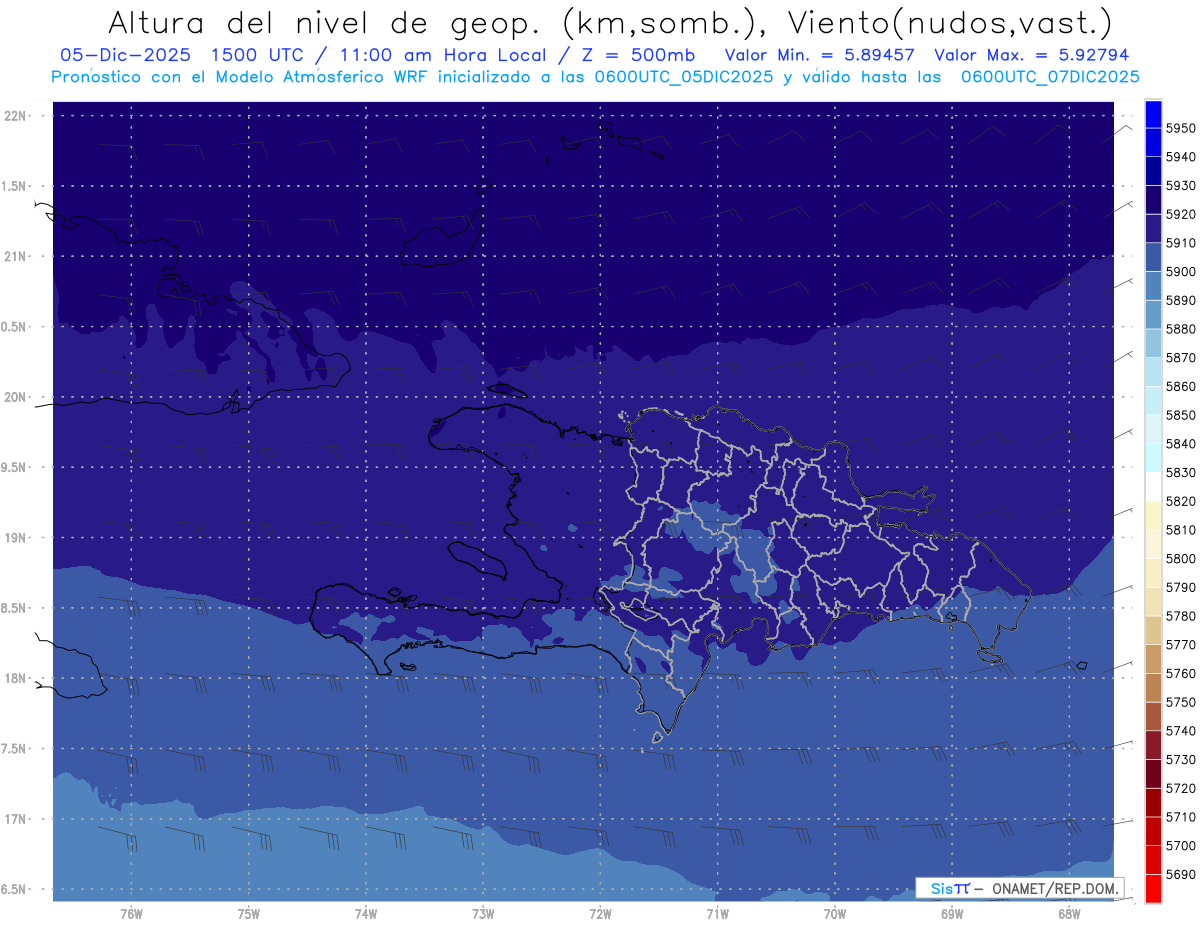Click the '74W' longitude label
1200x927 pixels.
pyautogui.click(x=365, y=914)
